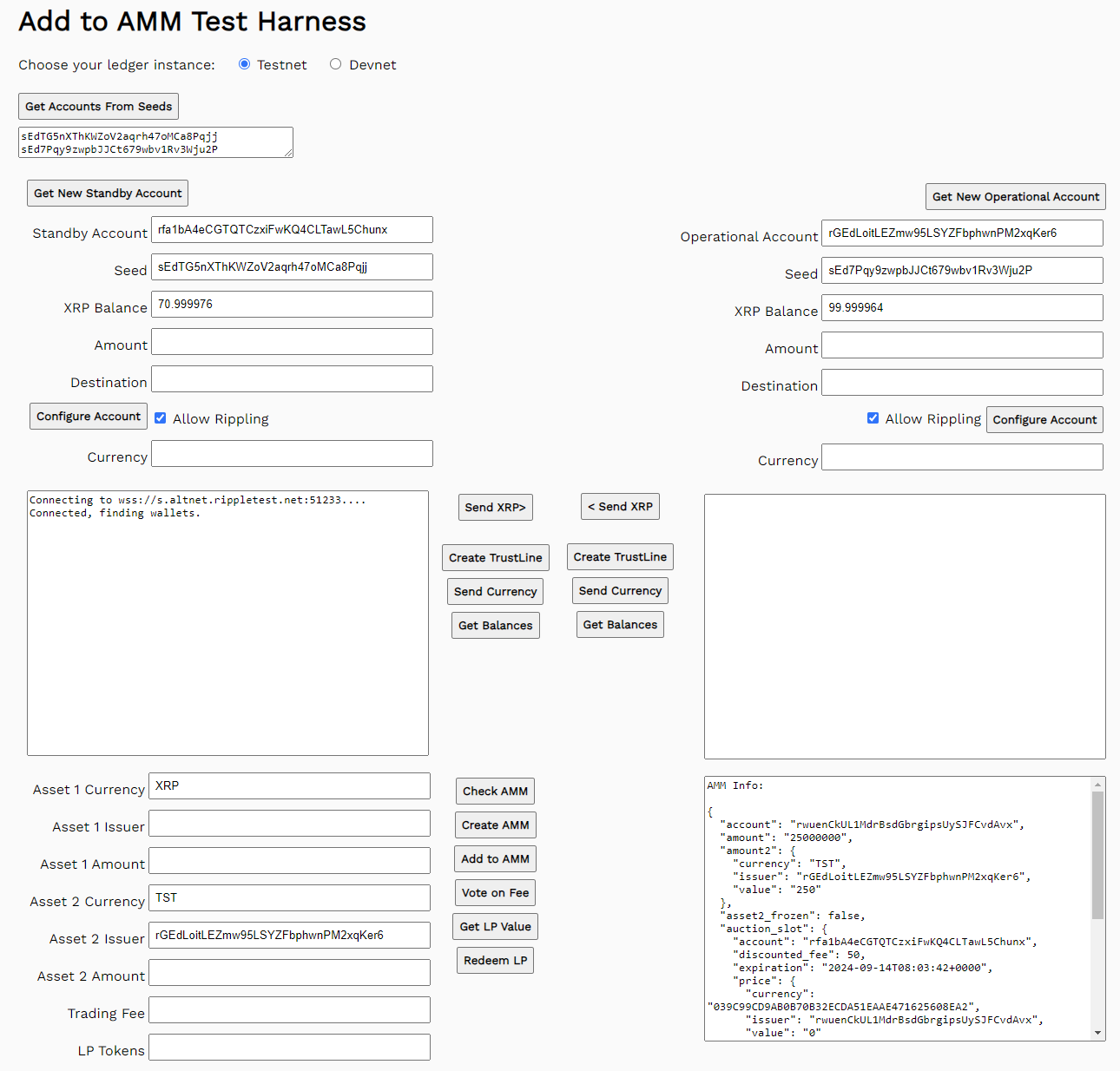Click the Redeem LP button
The width and height of the screenshot is (1120, 1071).
point(495,961)
